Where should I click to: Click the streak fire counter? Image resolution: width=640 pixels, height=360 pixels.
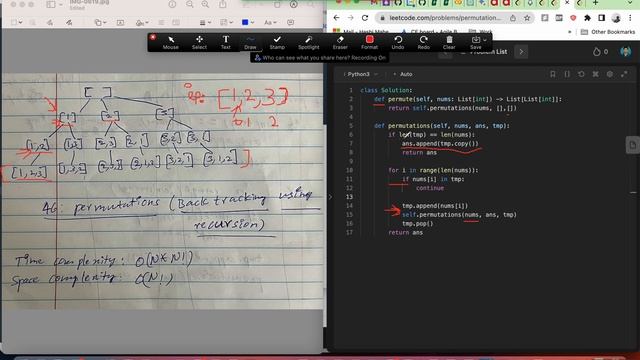(x=600, y=52)
